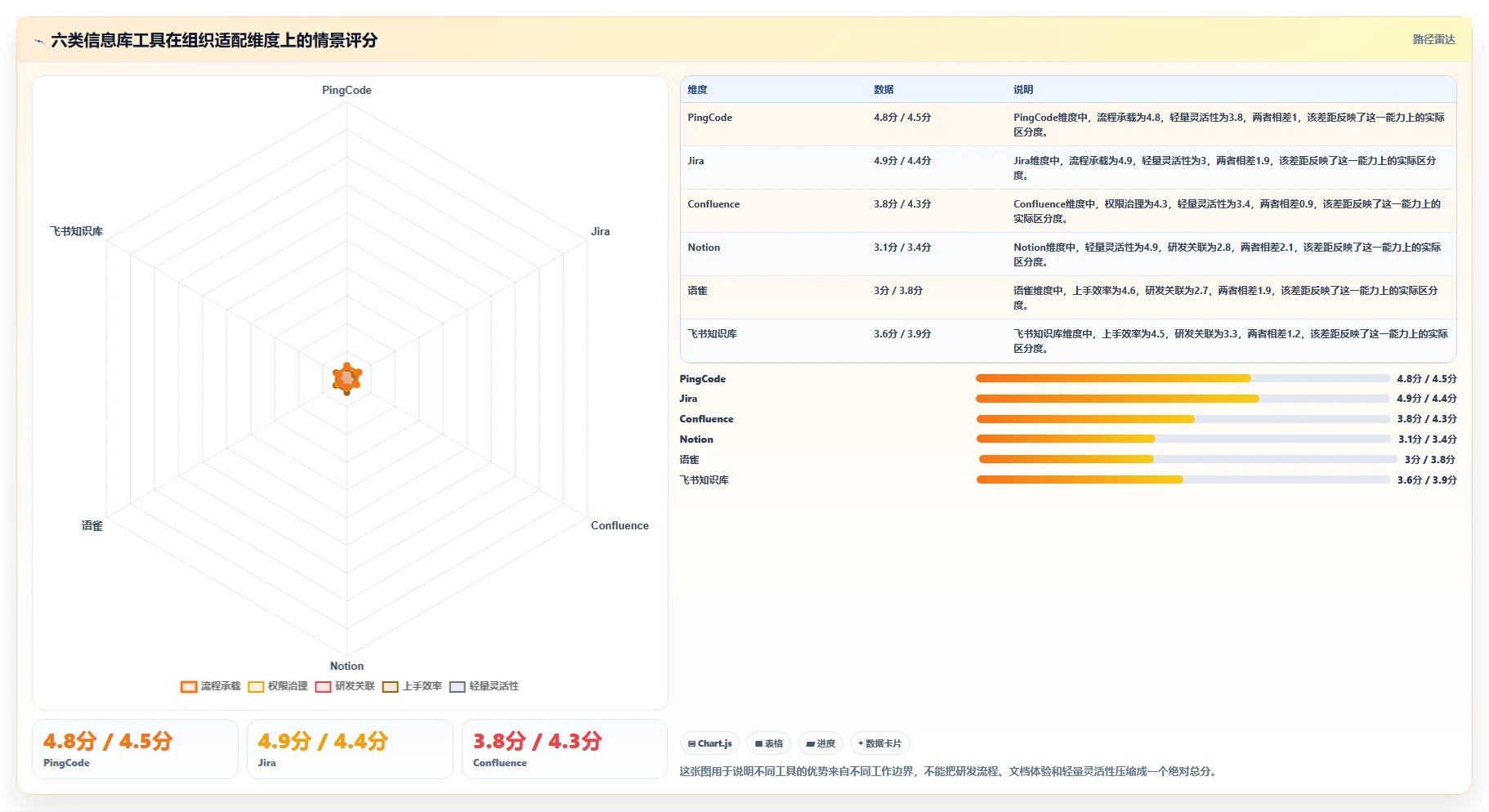This screenshot has height=812, width=1489.
Task: Click the 语雀 progress bar
Action: (x=1188, y=459)
